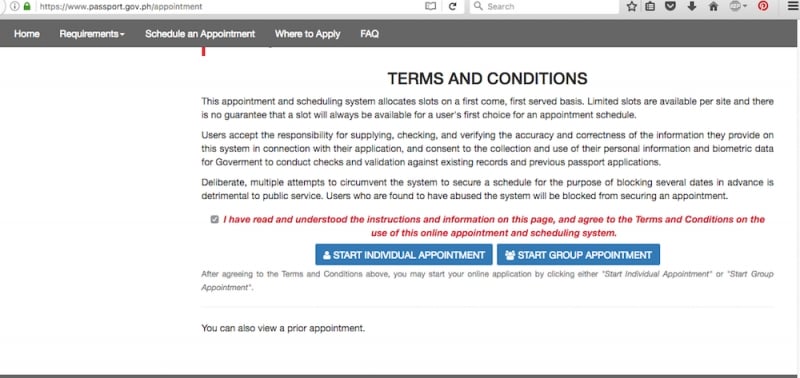The height and width of the screenshot is (378, 800).
Task: Click 'You can also view a prior appointment'
Action: 283,328
